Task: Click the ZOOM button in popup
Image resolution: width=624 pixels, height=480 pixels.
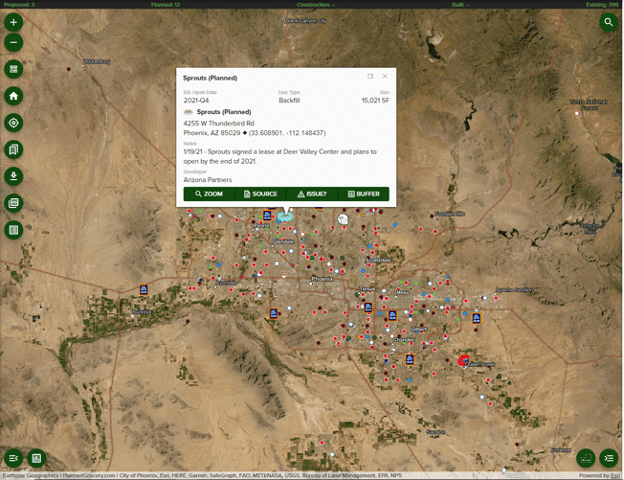Action: point(209,194)
